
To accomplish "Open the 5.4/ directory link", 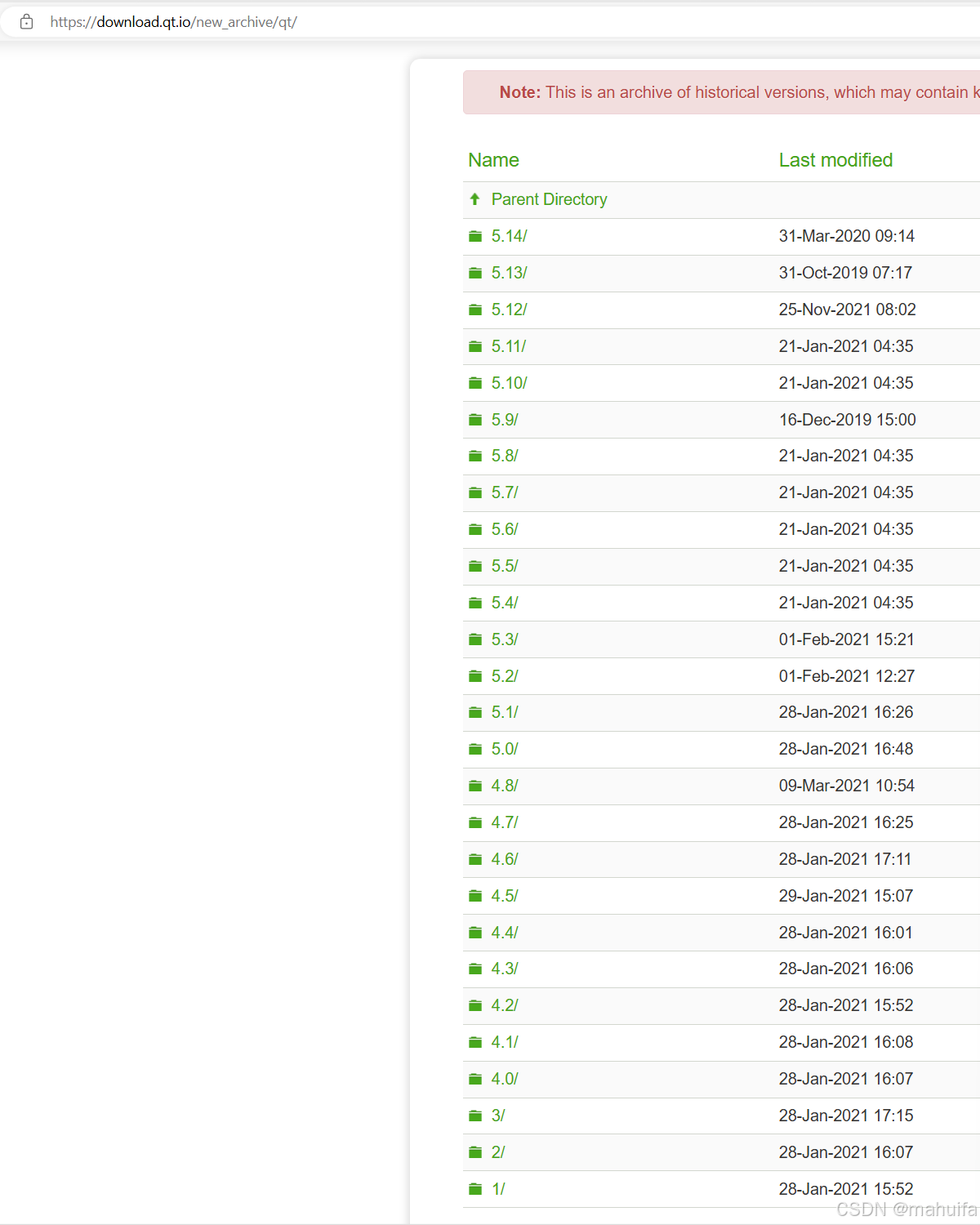I will pos(505,603).
